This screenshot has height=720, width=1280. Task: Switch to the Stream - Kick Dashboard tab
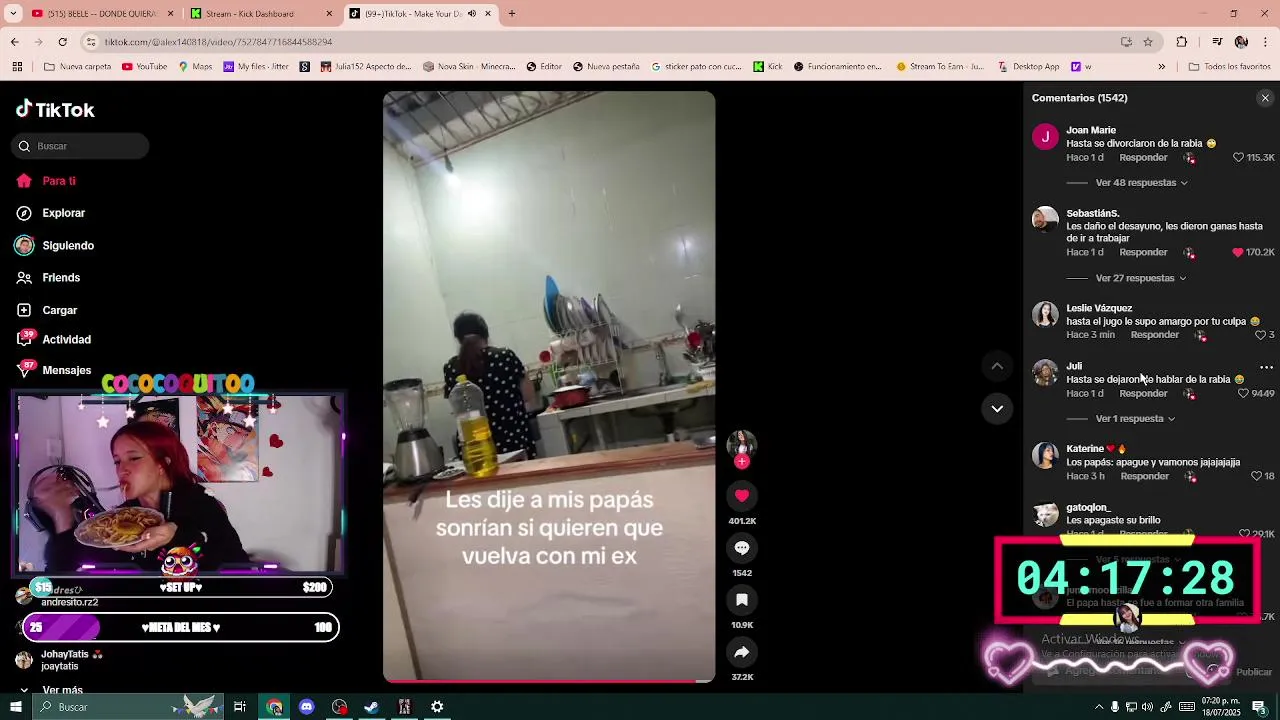pyautogui.click(x=263, y=14)
